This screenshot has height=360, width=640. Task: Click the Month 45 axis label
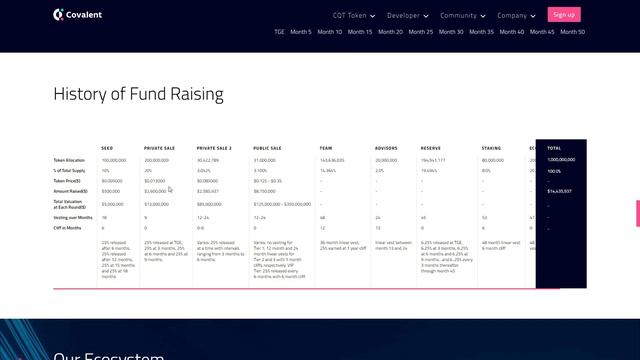point(542,32)
